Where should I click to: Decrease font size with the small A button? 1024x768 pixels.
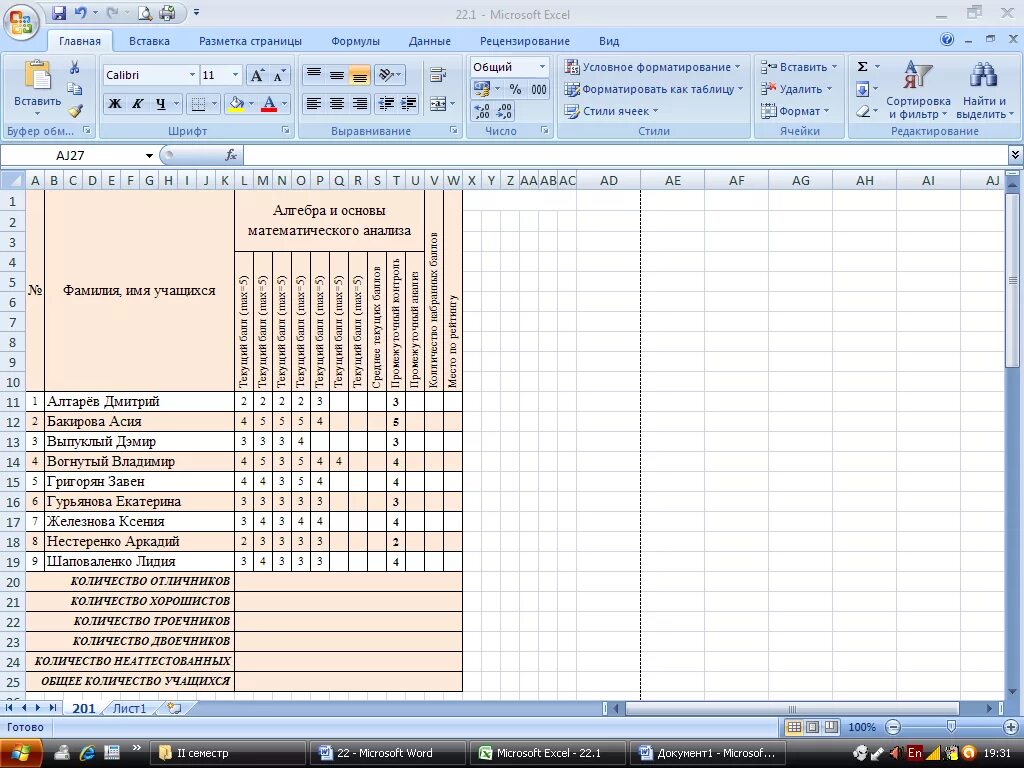coord(279,76)
